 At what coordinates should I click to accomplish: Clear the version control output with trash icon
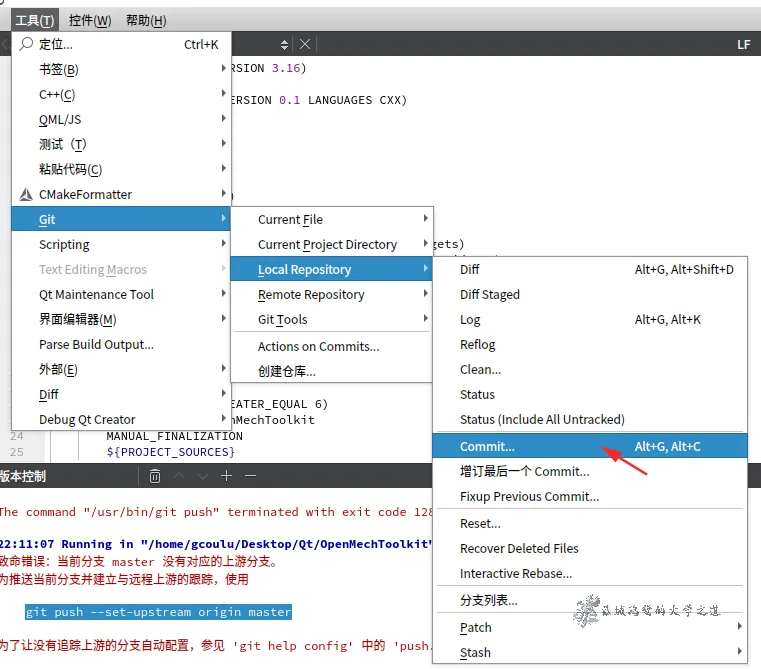(x=155, y=476)
